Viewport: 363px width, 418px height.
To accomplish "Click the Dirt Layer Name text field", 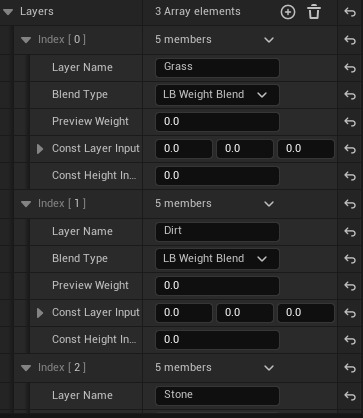I will tap(217, 232).
